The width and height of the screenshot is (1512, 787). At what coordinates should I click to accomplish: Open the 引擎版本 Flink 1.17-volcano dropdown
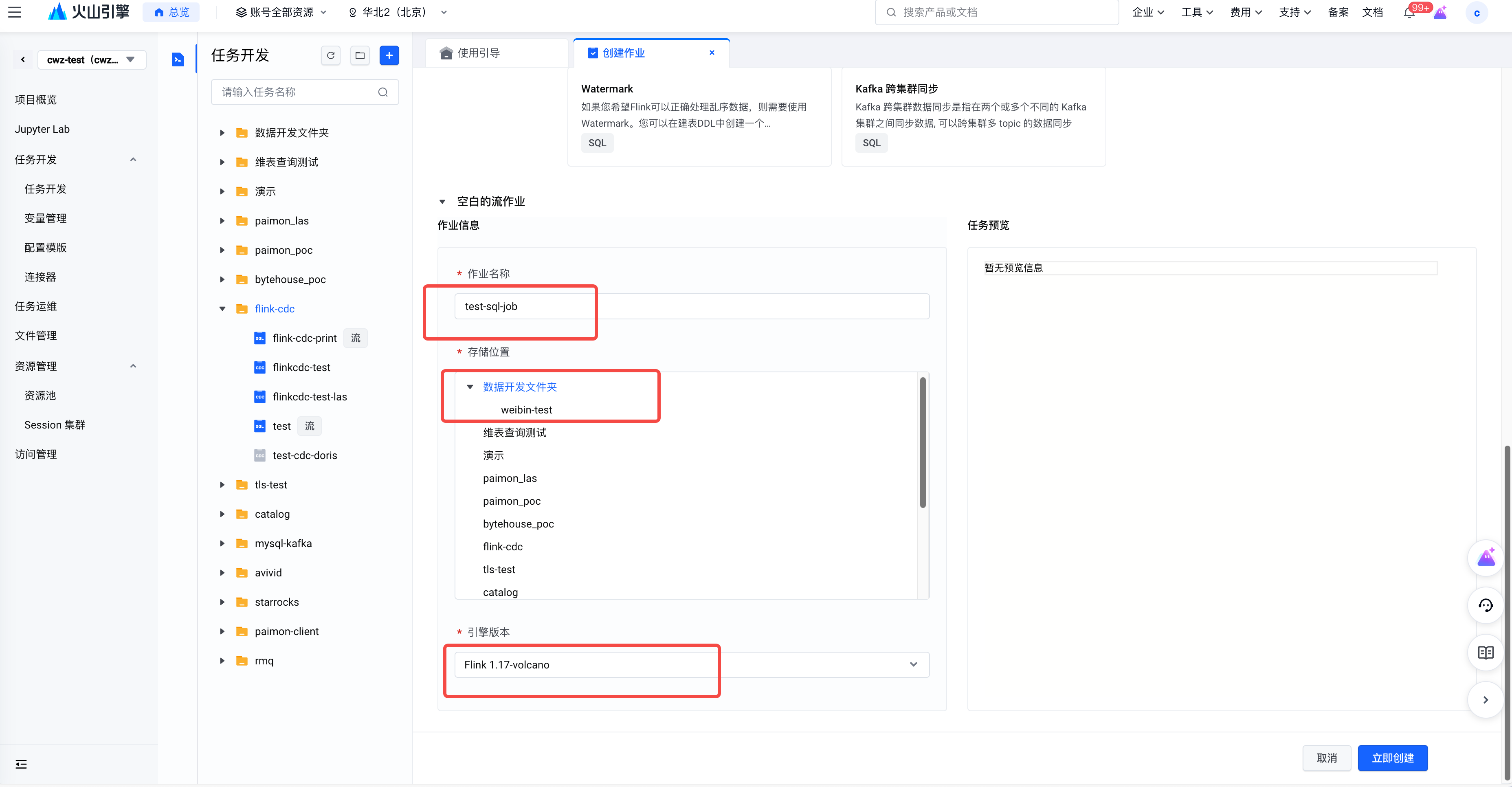point(691,664)
